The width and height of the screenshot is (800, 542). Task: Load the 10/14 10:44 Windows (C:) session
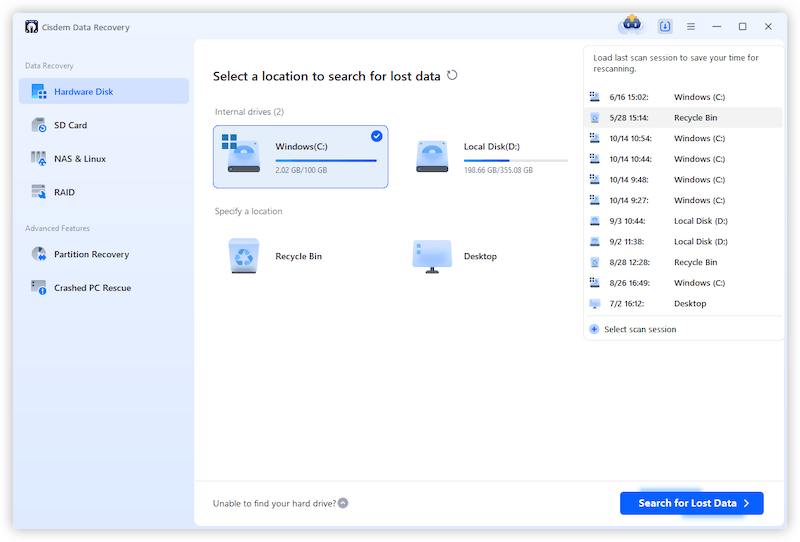click(x=683, y=159)
